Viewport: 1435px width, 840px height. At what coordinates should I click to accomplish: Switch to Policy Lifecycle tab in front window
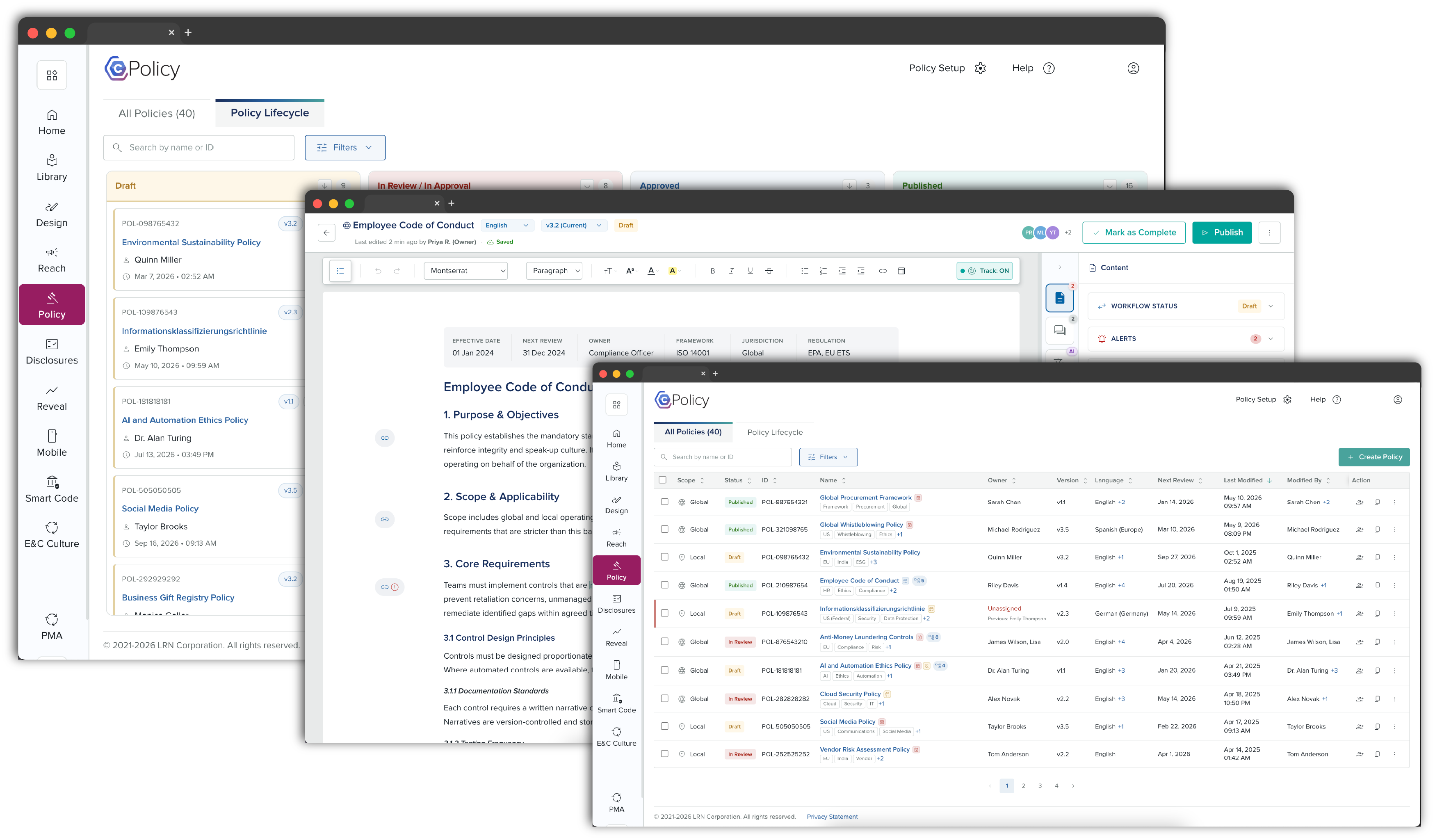(774, 433)
